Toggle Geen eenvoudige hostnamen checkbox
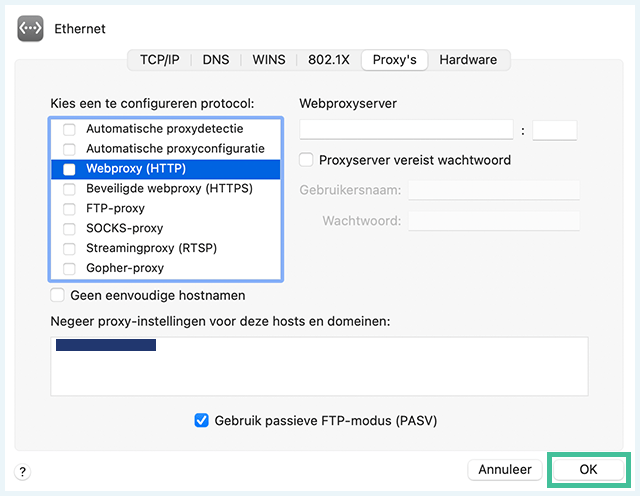Viewport: 640px width, 496px height. (58, 295)
